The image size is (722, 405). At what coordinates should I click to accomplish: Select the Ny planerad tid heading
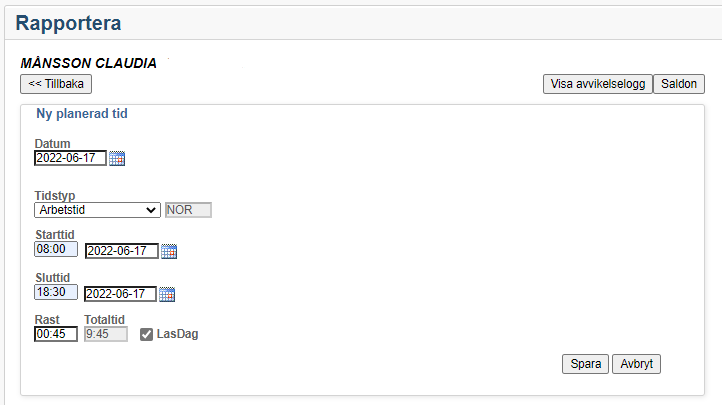(82, 114)
